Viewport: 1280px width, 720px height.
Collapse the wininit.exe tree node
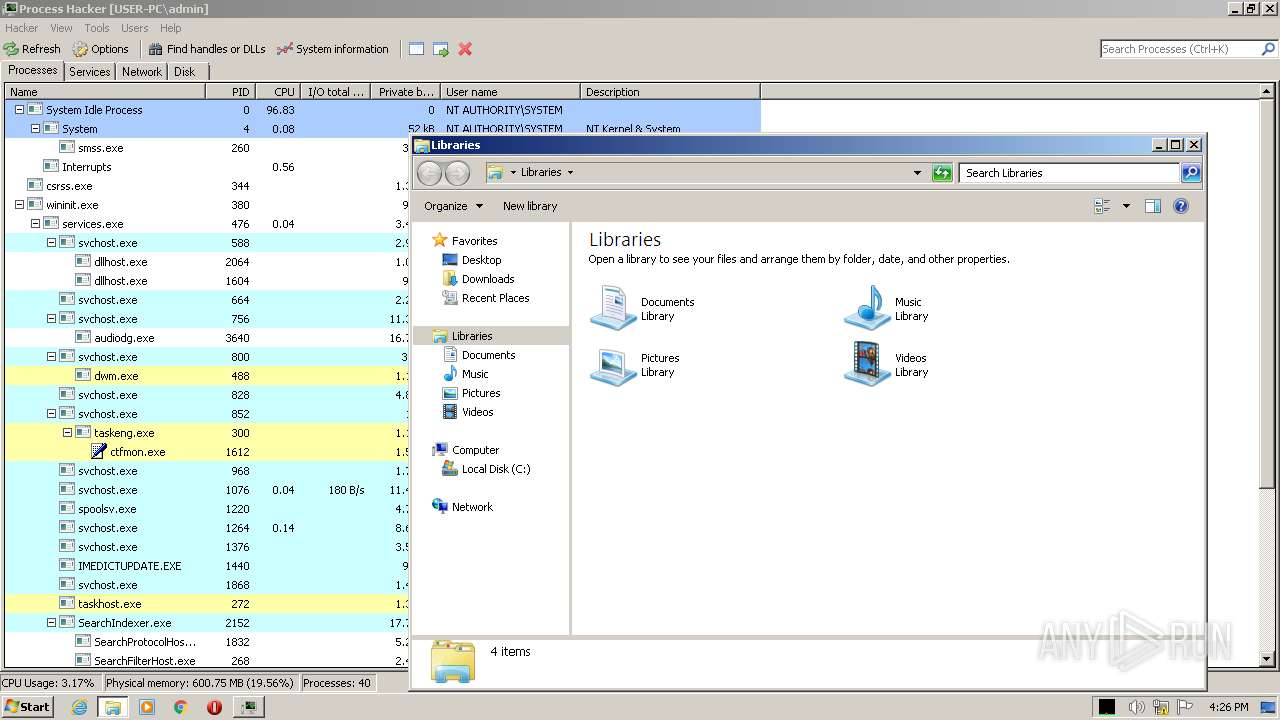[19, 205]
